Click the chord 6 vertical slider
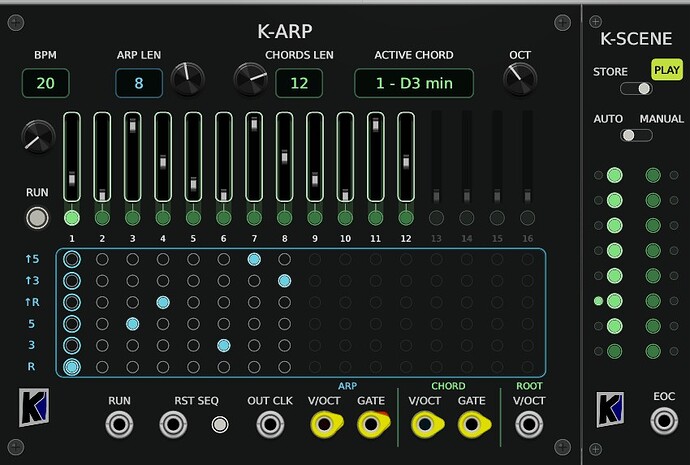The height and width of the screenshot is (465, 690). [x=224, y=157]
